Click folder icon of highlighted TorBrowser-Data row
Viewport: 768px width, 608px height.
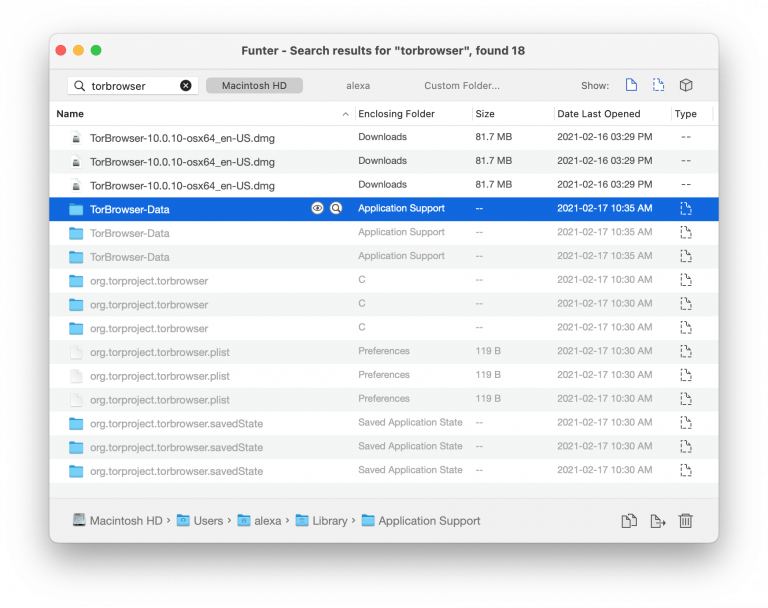coord(76,209)
